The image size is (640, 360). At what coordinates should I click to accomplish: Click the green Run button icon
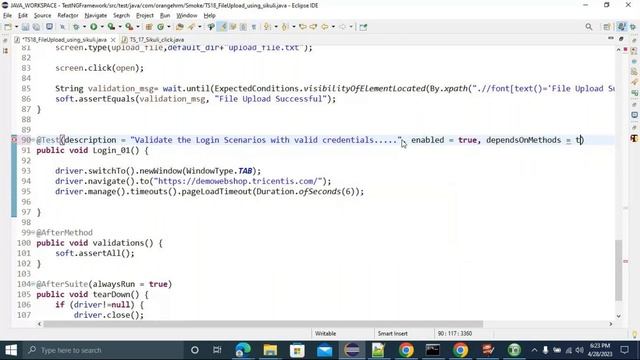pos(93,27)
